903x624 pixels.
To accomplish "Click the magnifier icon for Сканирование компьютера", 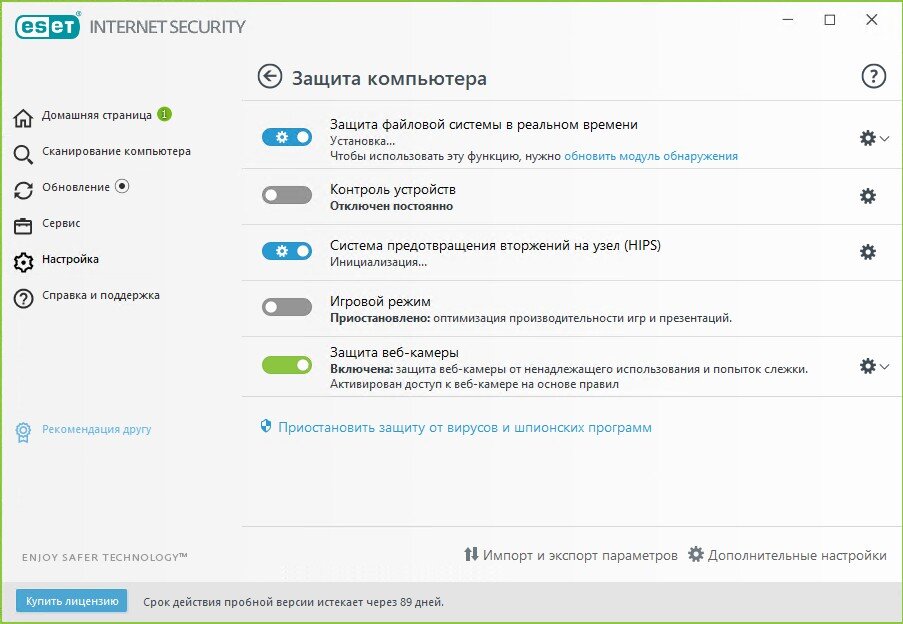I will tap(23, 154).
